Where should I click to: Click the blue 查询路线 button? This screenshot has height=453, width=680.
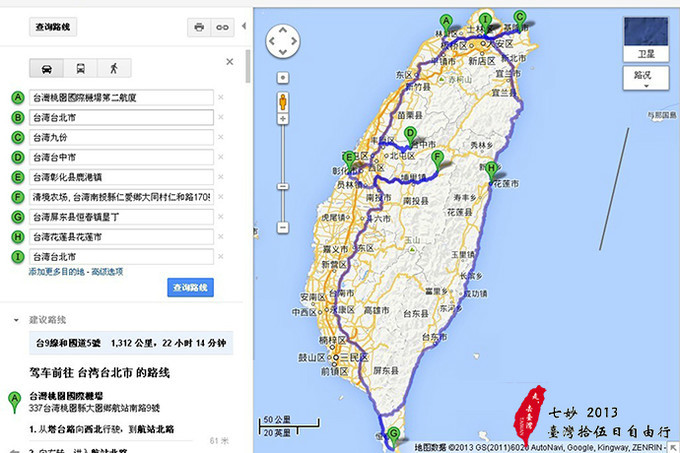190,287
